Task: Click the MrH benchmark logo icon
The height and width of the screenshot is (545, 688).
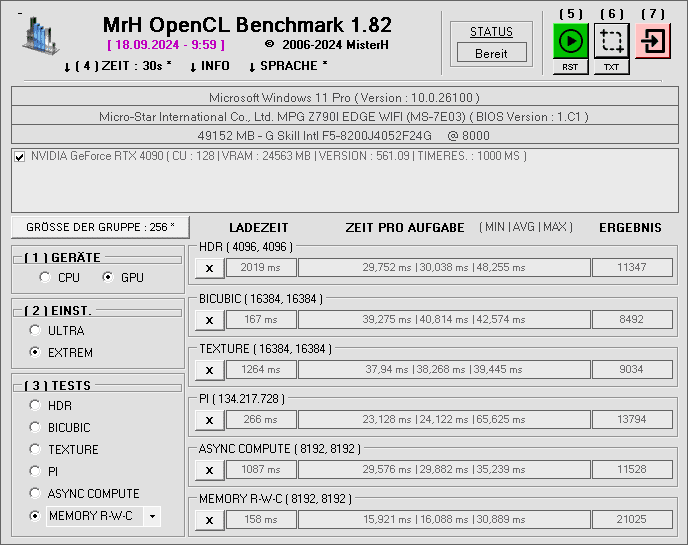Action: 40,36
